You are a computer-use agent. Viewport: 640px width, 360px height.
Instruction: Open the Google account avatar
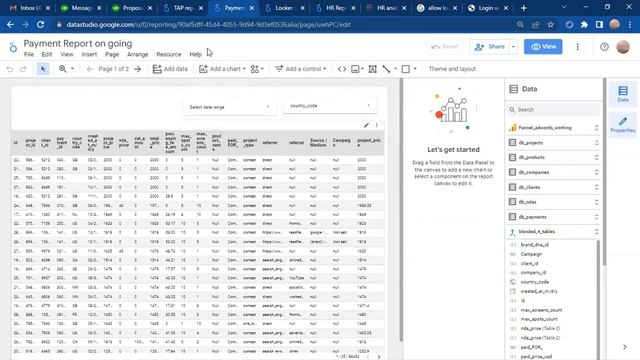623,47
